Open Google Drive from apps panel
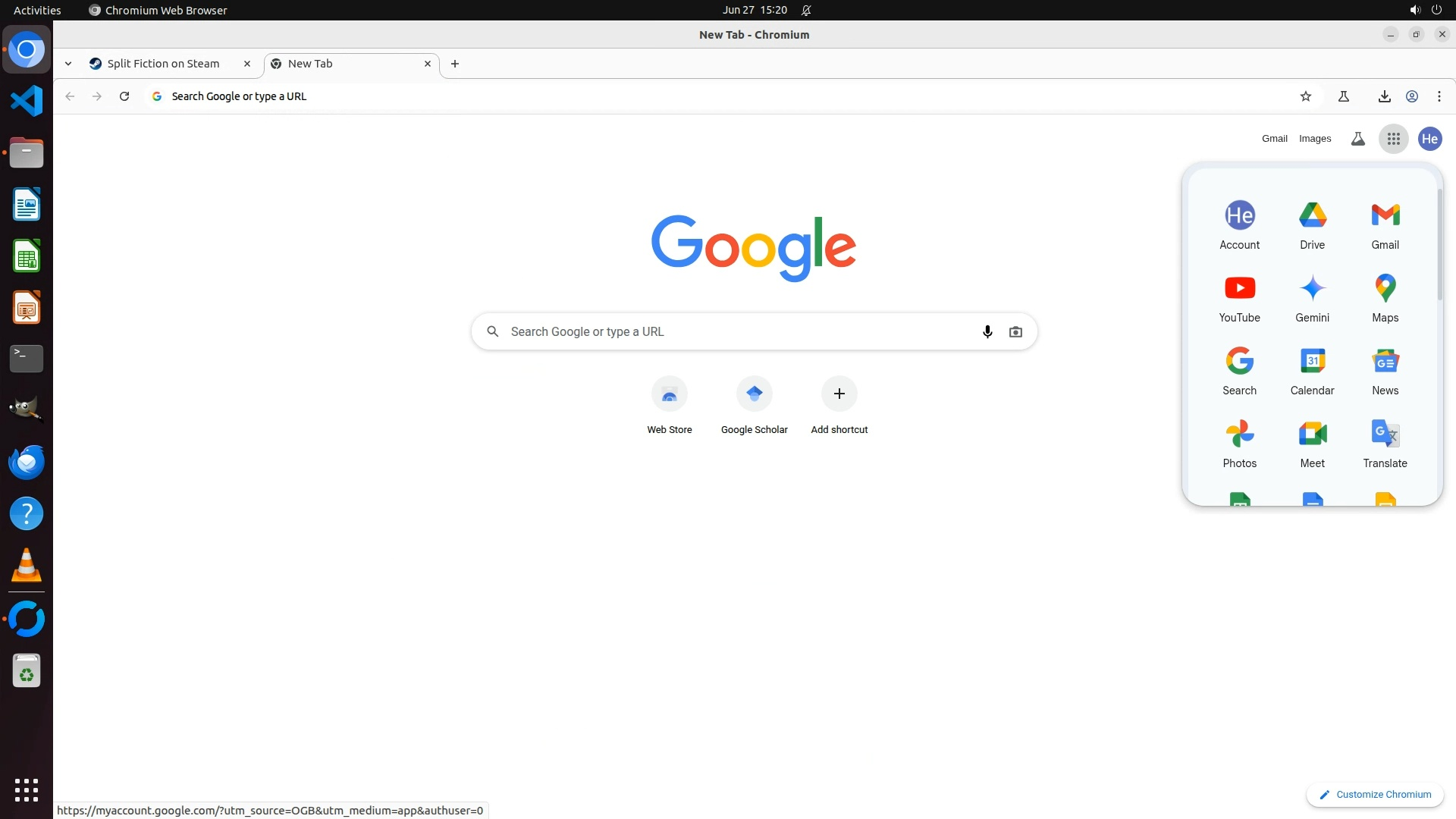The height and width of the screenshot is (819, 1456). [1312, 224]
